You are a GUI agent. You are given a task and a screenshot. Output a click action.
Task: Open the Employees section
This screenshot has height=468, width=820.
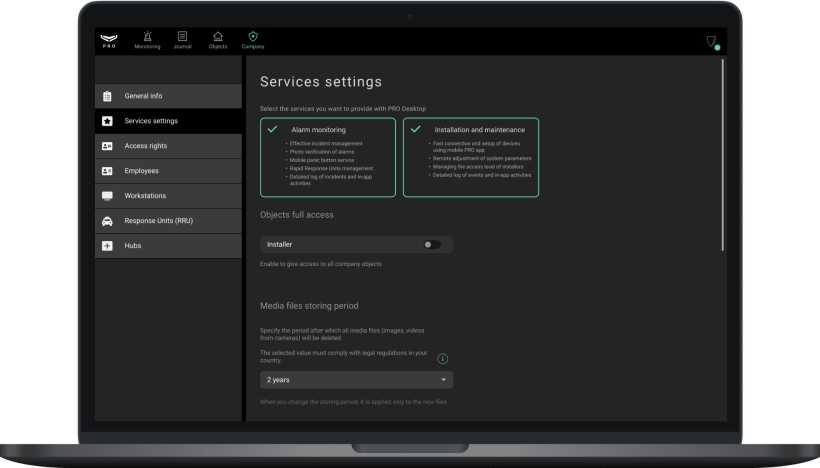pyautogui.click(x=168, y=171)
